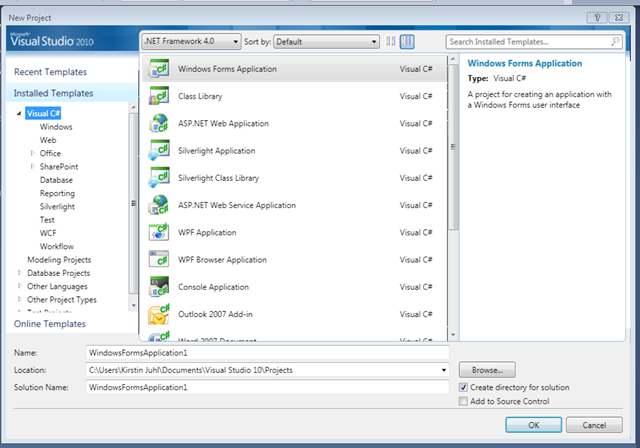Screen dimensions: 640x448
Task: Open the Sort by Default dropdown
Action: [x=326, y=42]
